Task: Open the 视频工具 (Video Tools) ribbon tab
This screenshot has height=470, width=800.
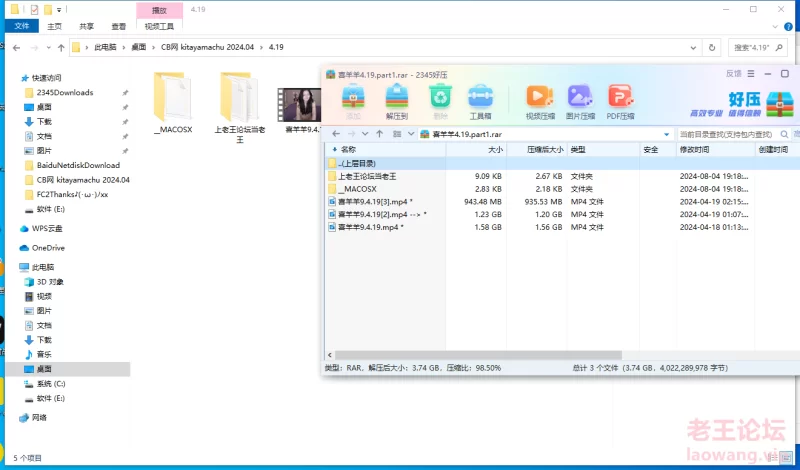Action: point(159,27)
